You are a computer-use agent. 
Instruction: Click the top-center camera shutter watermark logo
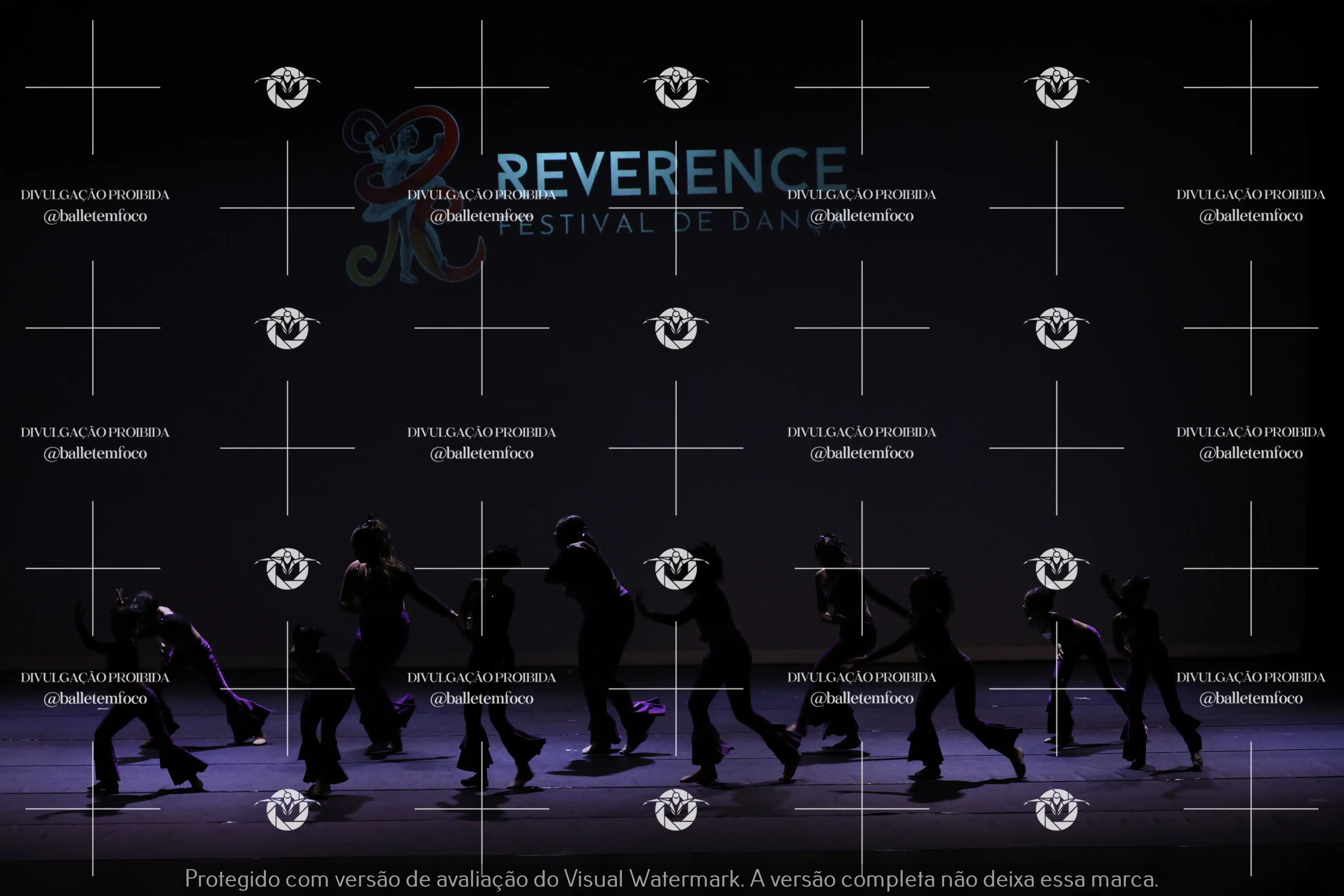click(x=676, y=87)
